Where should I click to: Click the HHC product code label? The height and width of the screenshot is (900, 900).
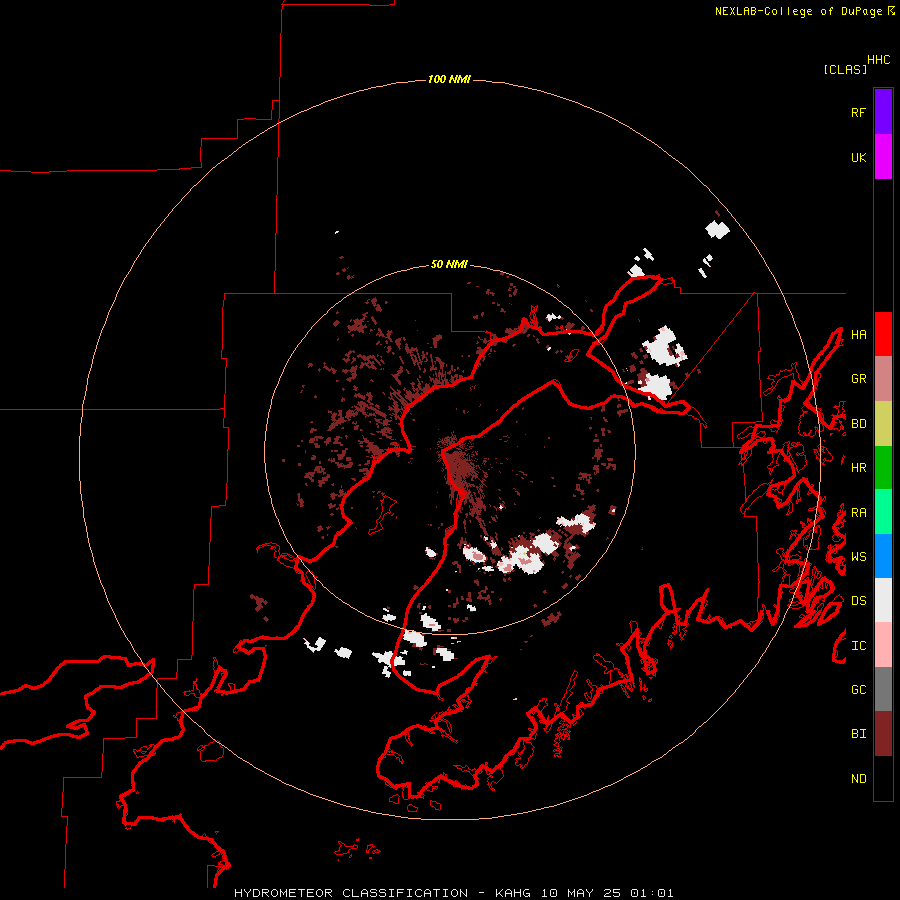(x=879, y=60)
